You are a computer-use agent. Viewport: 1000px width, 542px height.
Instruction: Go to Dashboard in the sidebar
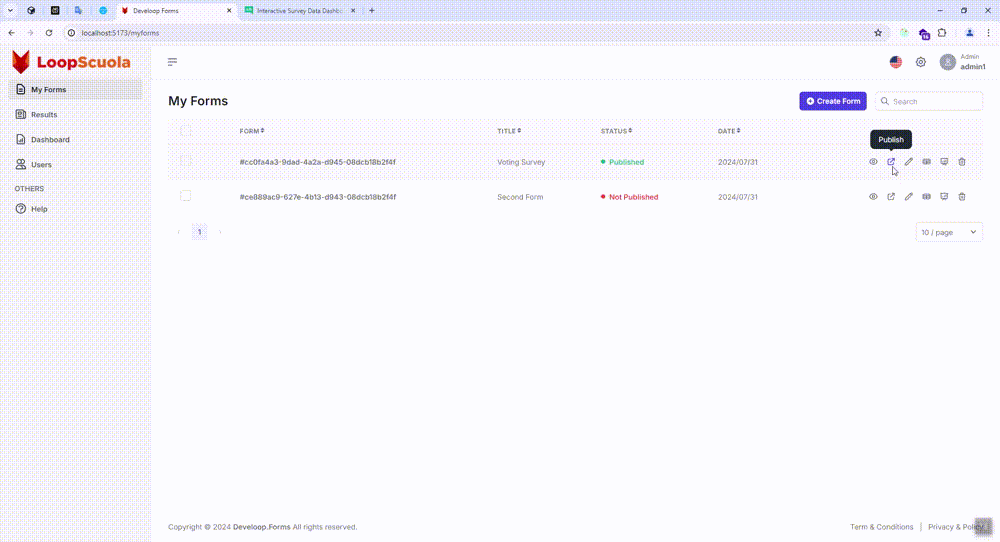(x=50, y=140)
